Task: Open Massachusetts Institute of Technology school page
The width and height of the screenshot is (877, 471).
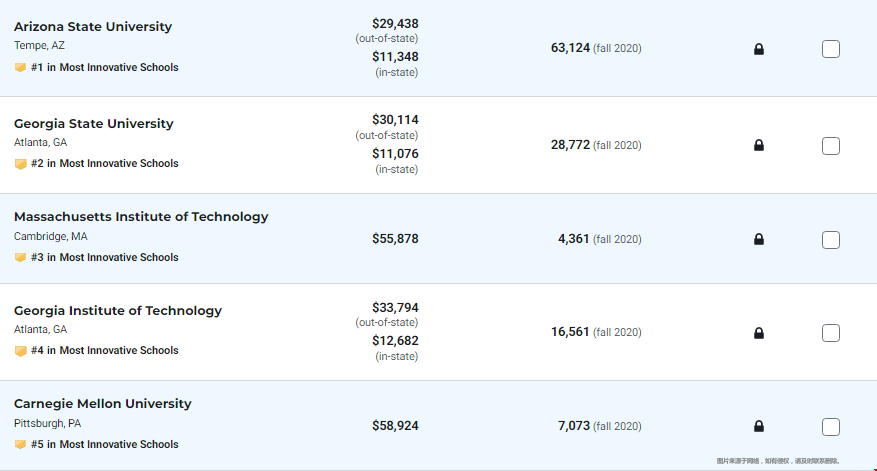Action: point(141,217)
